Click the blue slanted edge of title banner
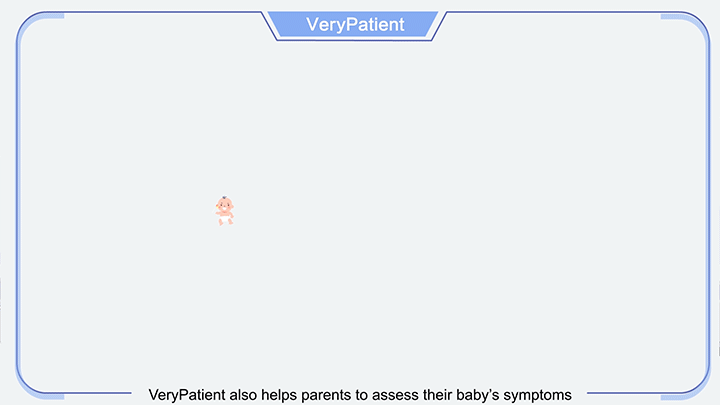Viewport: 720px width, 405px height. click(x=270, y=27)
